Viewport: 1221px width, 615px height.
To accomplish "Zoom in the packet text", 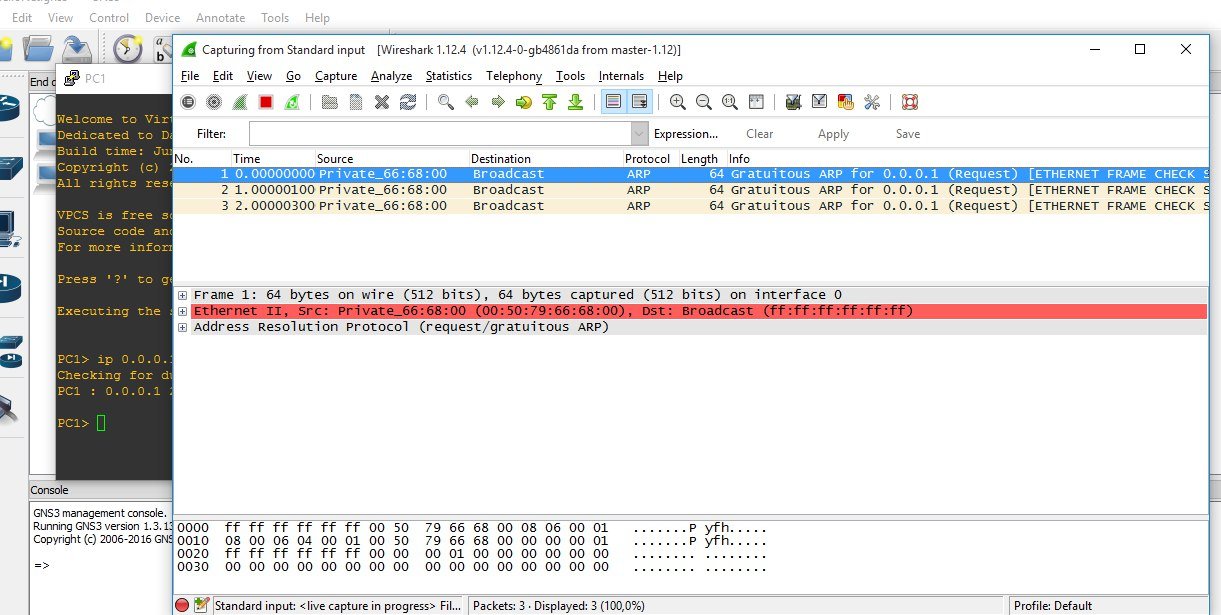I will point(678,102).
